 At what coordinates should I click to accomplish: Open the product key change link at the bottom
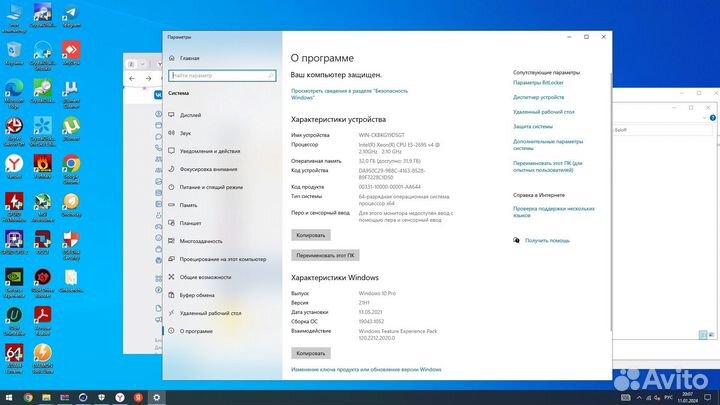point(366,369)
